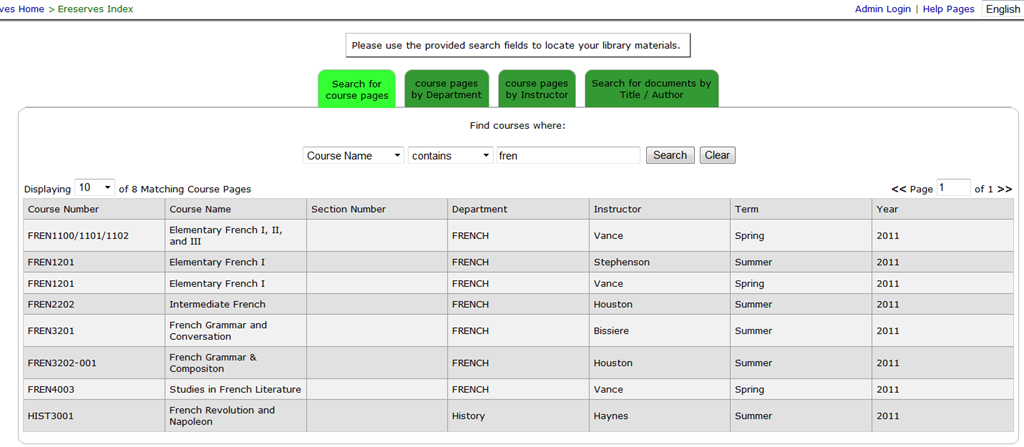The width and height of the screenshot is (1024, 447).
Task: Click the page number input box
Action: coord(953,188)
